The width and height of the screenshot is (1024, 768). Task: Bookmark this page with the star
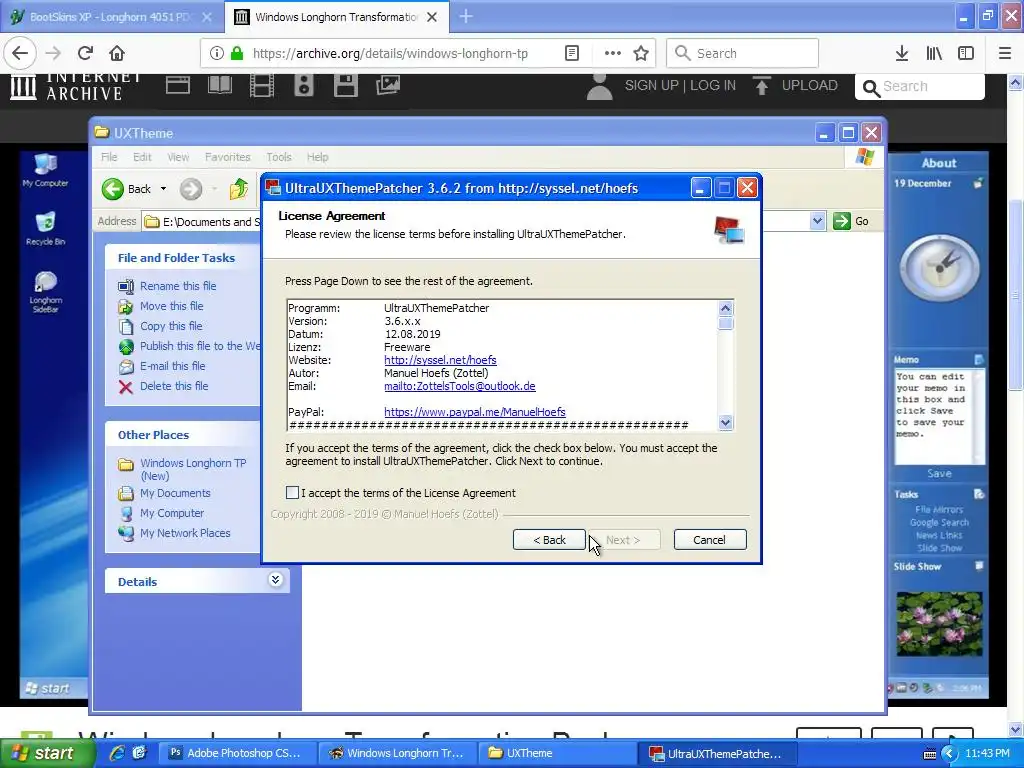[x=641, y=54]
